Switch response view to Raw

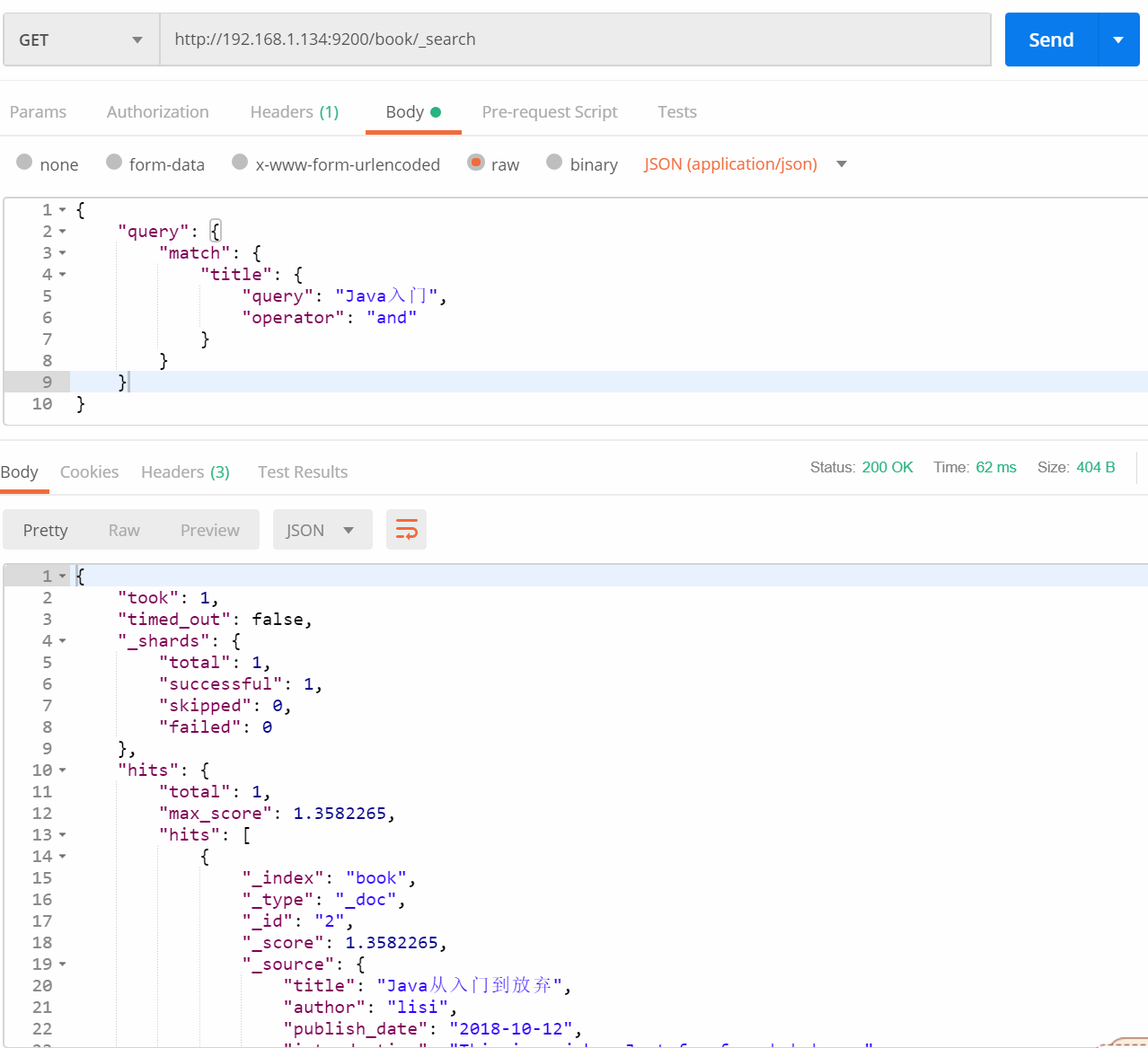pos(124,530)
